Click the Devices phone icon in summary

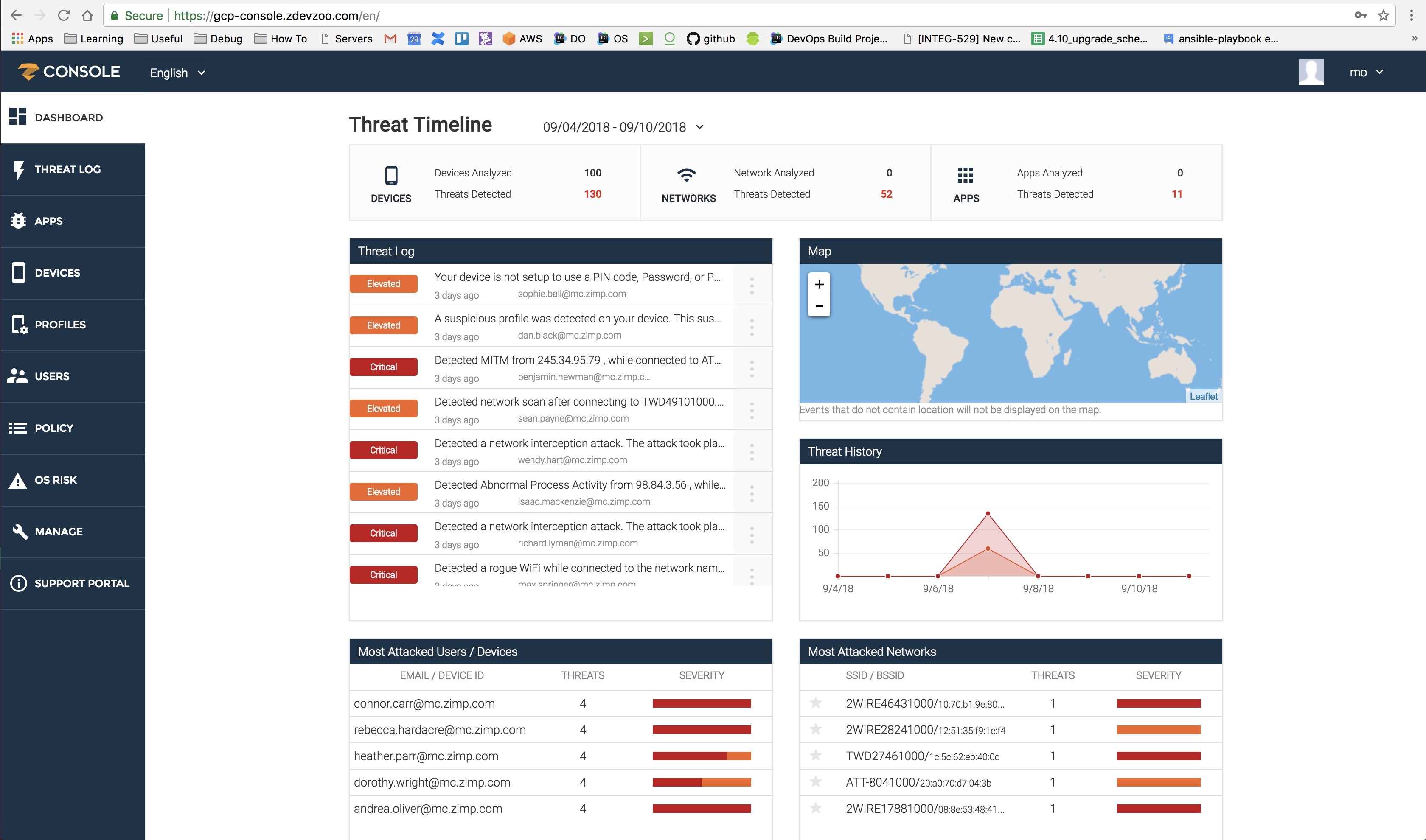(x=391, y=175)
